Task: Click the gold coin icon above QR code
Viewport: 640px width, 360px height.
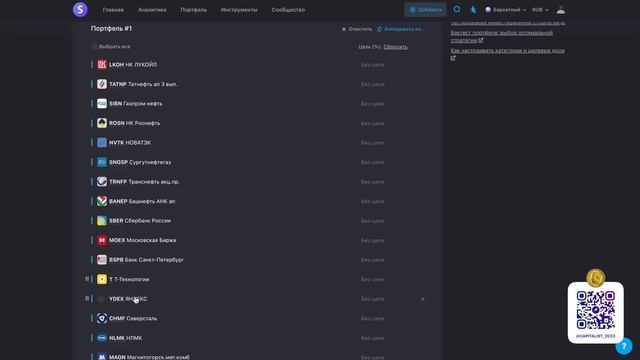Action: pos(596,278)
